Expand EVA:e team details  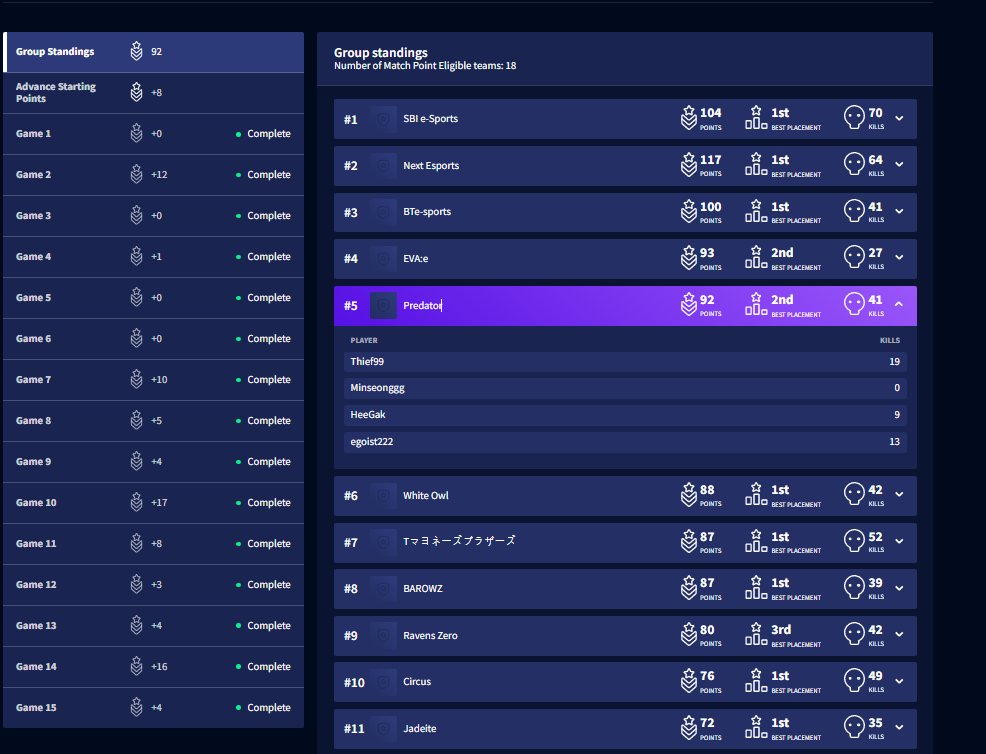899,258
